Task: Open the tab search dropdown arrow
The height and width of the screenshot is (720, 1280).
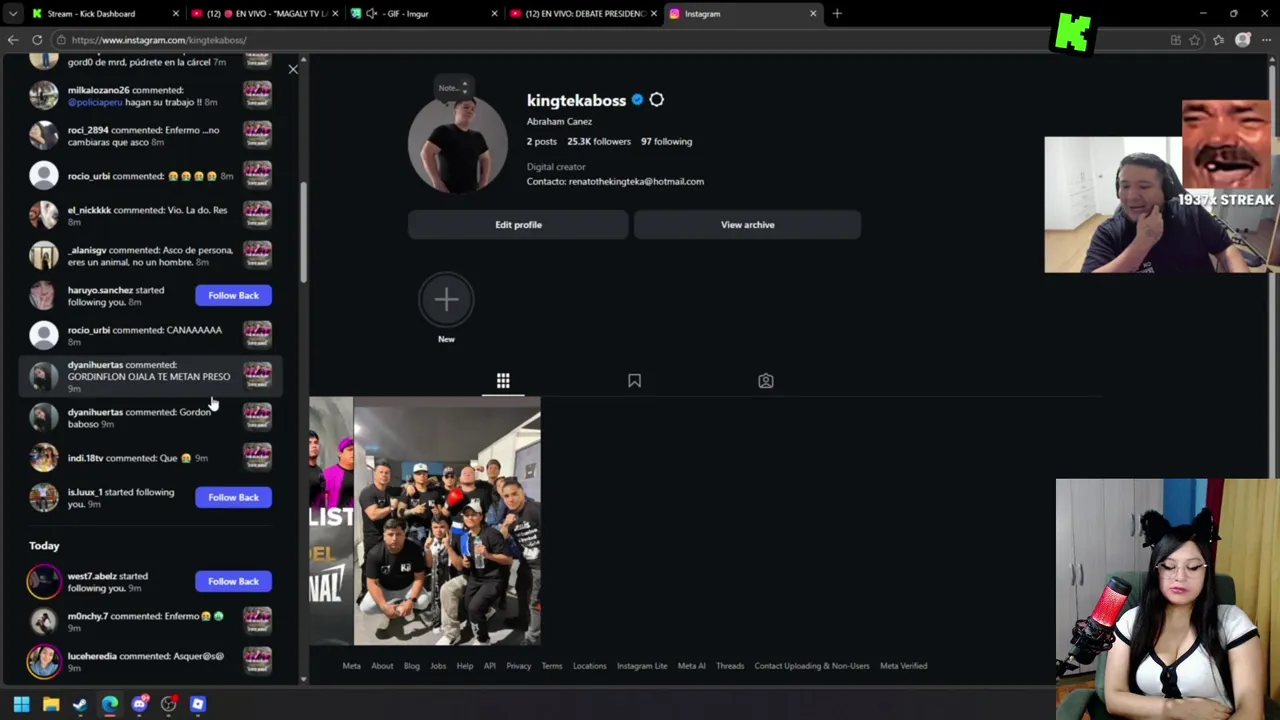Action: click(12, 14)
